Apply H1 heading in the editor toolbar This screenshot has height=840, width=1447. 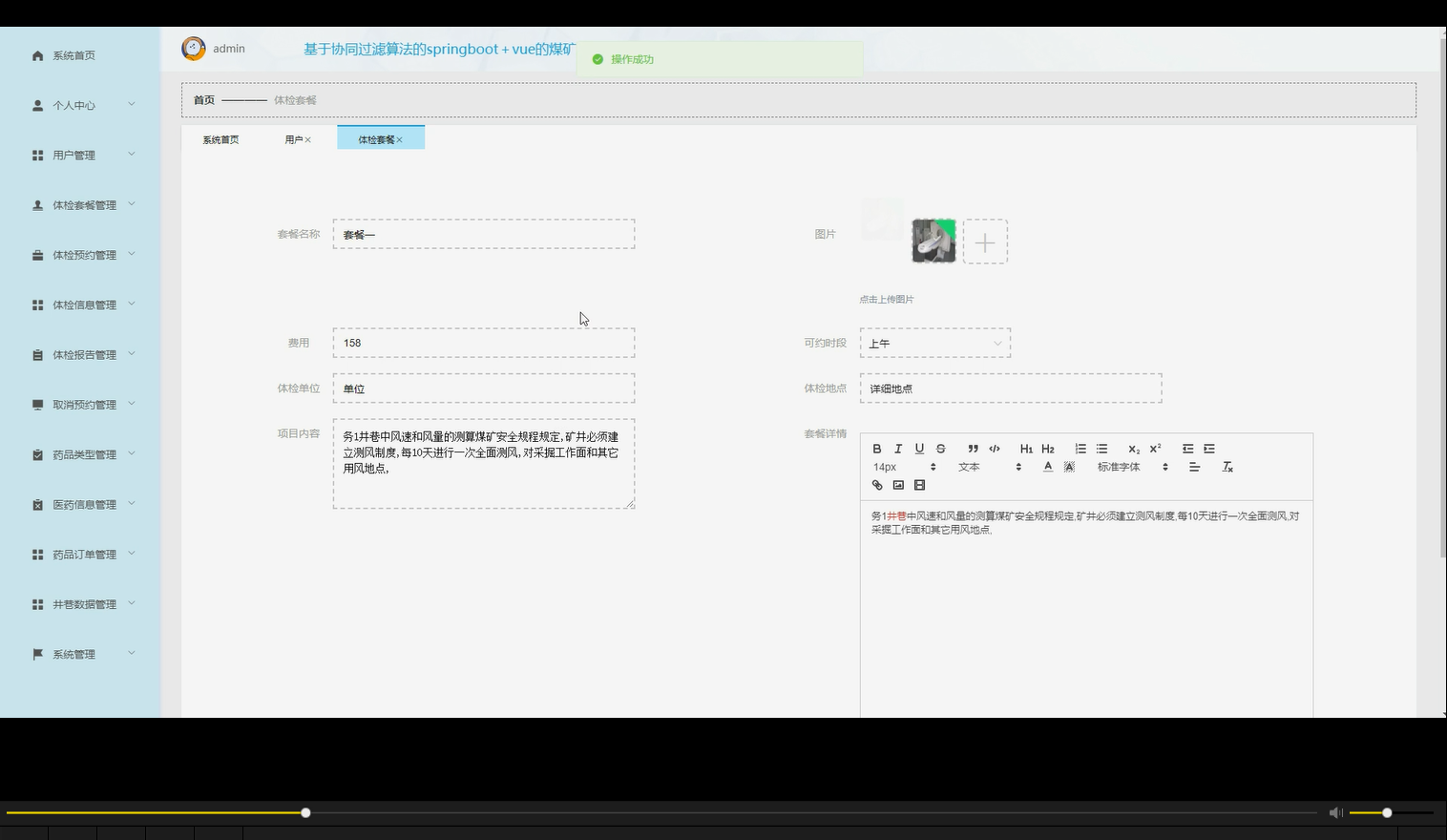click(1027, 449)
